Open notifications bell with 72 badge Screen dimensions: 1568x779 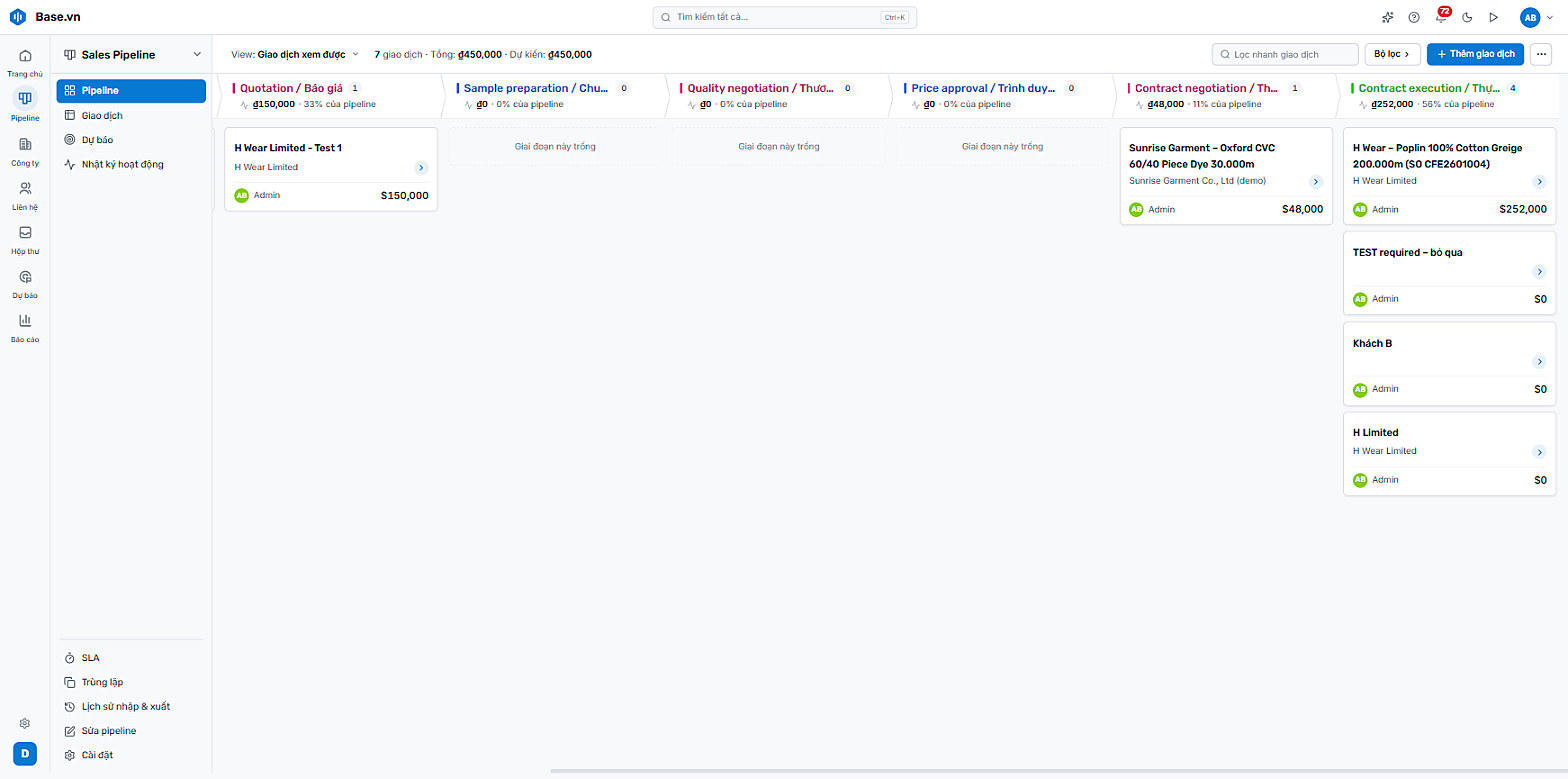point(1441,17)
